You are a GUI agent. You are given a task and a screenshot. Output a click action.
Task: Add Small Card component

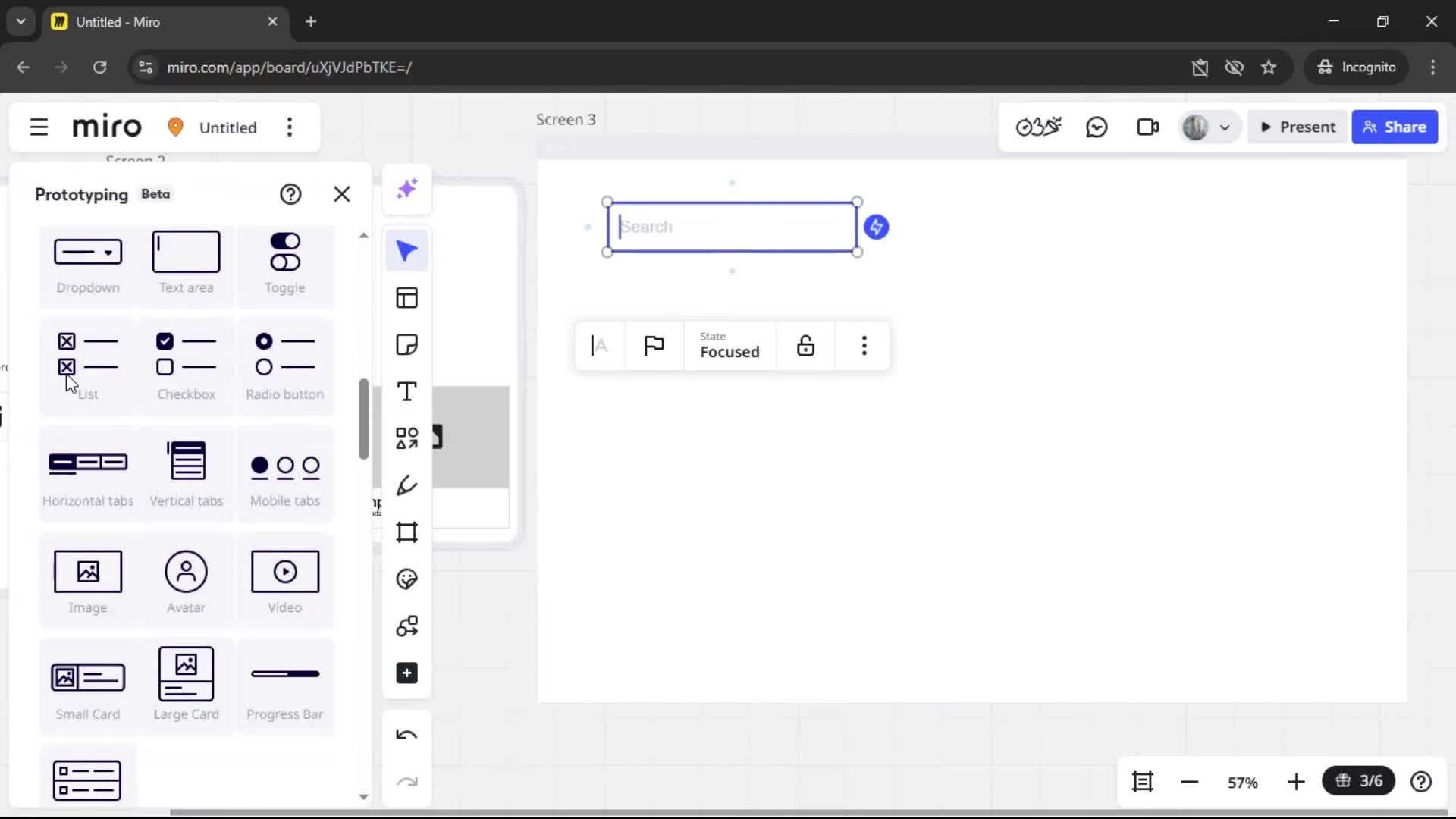pyautogui.click(x=88, y=687)
